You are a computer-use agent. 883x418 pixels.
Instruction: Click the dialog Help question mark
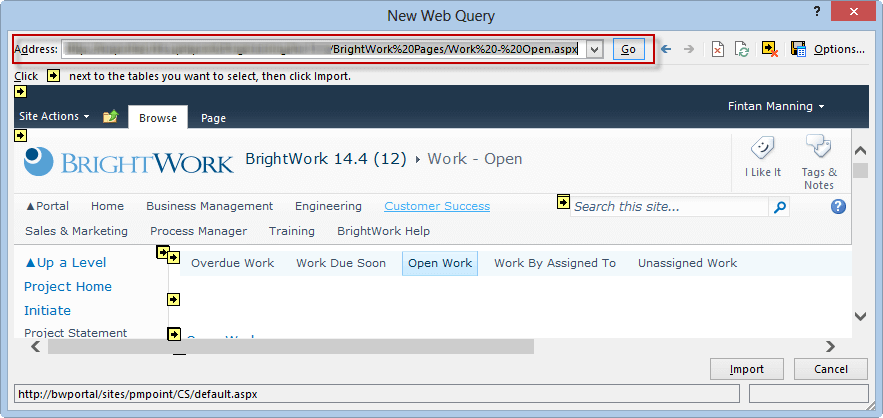tap(815, 11)
